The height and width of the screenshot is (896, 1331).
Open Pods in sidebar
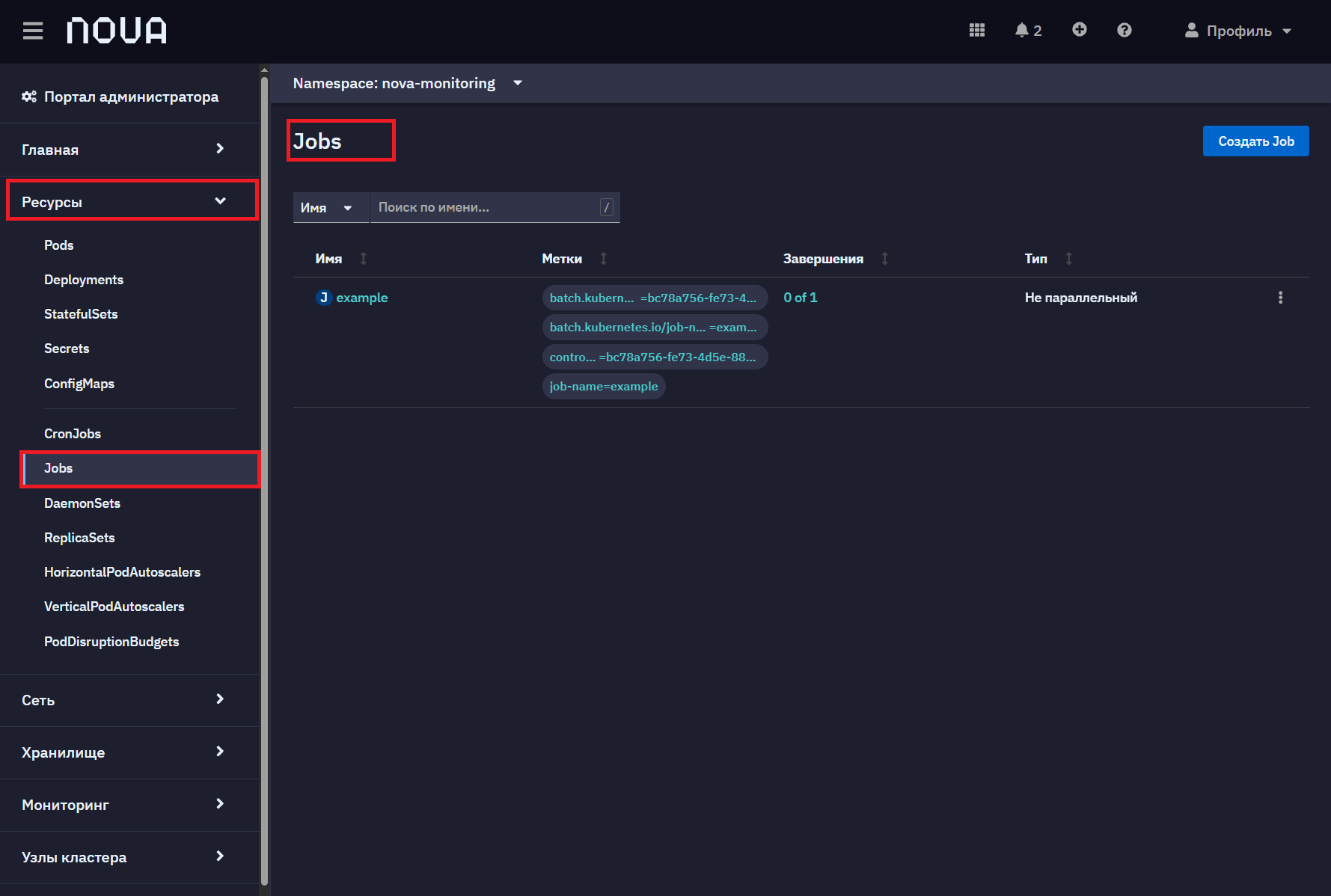(59, 245)
